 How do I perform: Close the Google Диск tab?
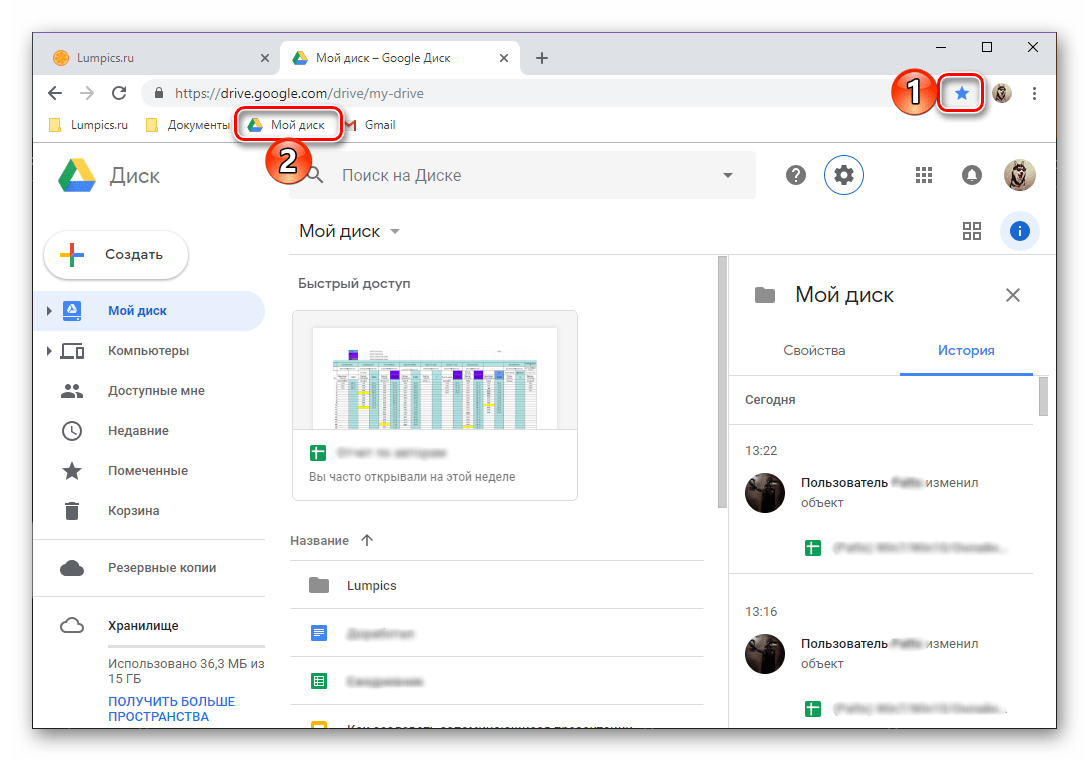pos(504,58)
